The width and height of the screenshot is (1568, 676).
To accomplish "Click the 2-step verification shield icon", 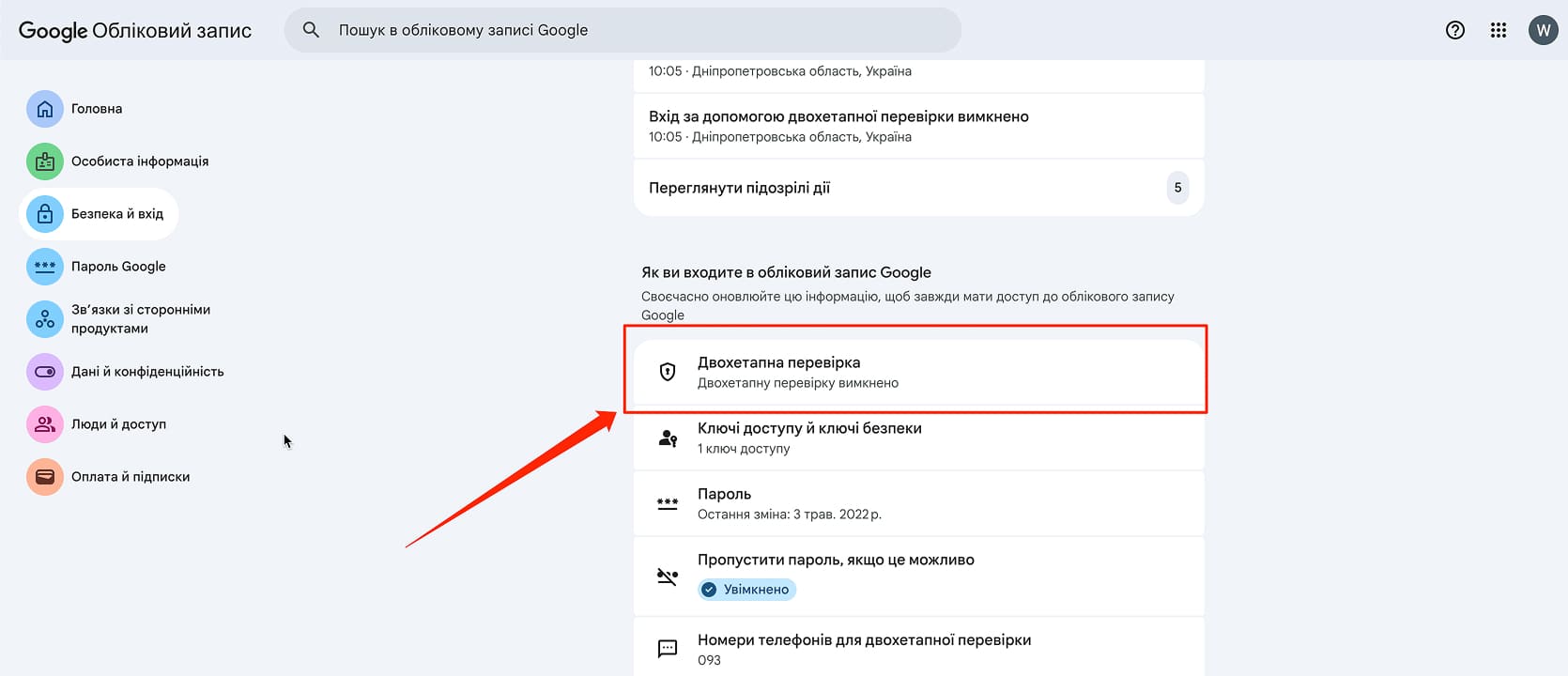I will coord(668,372).
